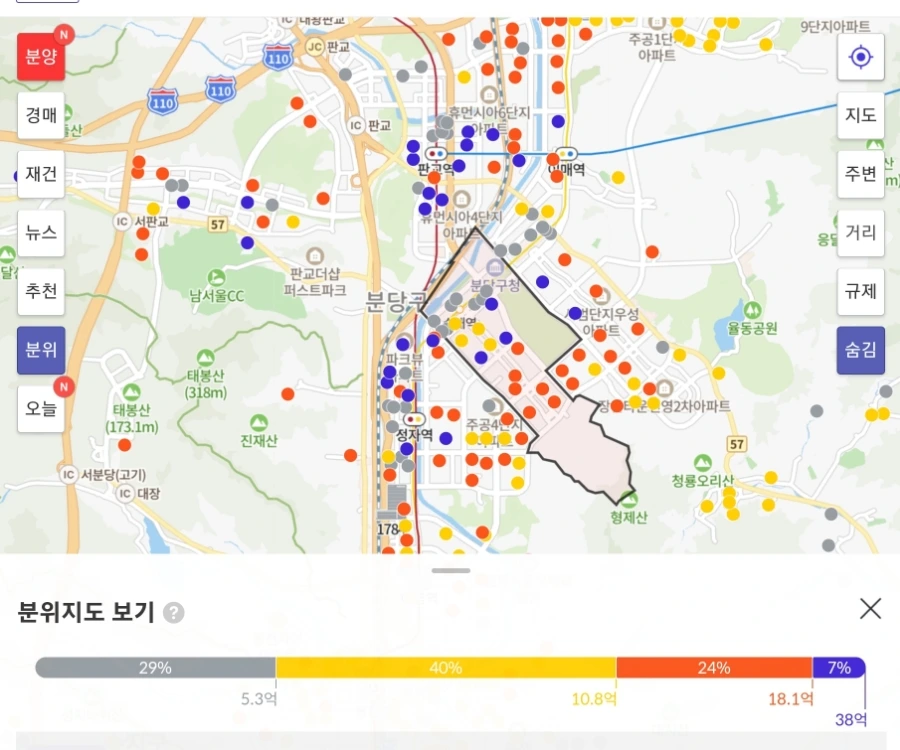Click the 청룡오리산 mountain marker
900x750 pixels.
703,463
